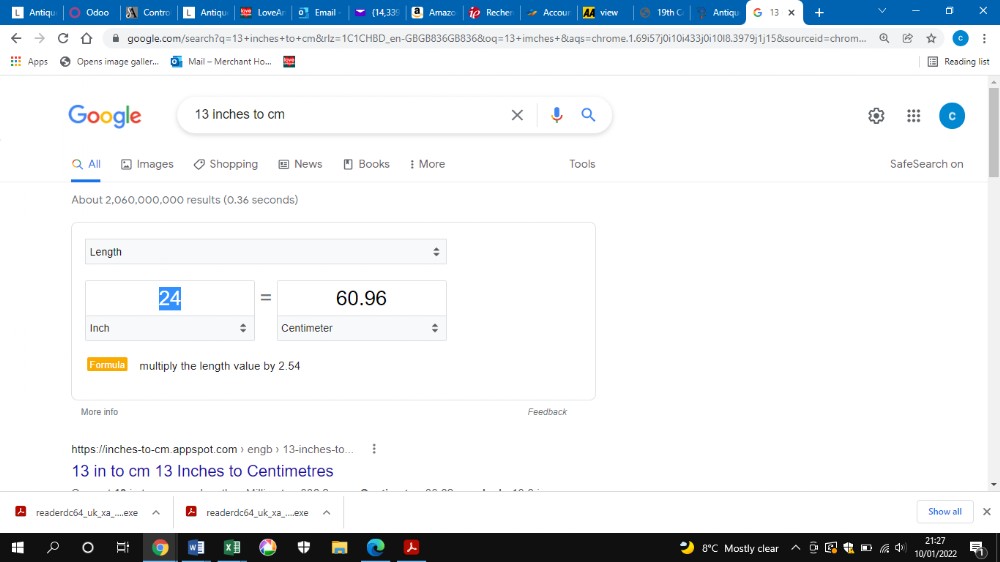Select the News search tab
This screenshot has width=1000, height=562.
(x=300, y=164)
